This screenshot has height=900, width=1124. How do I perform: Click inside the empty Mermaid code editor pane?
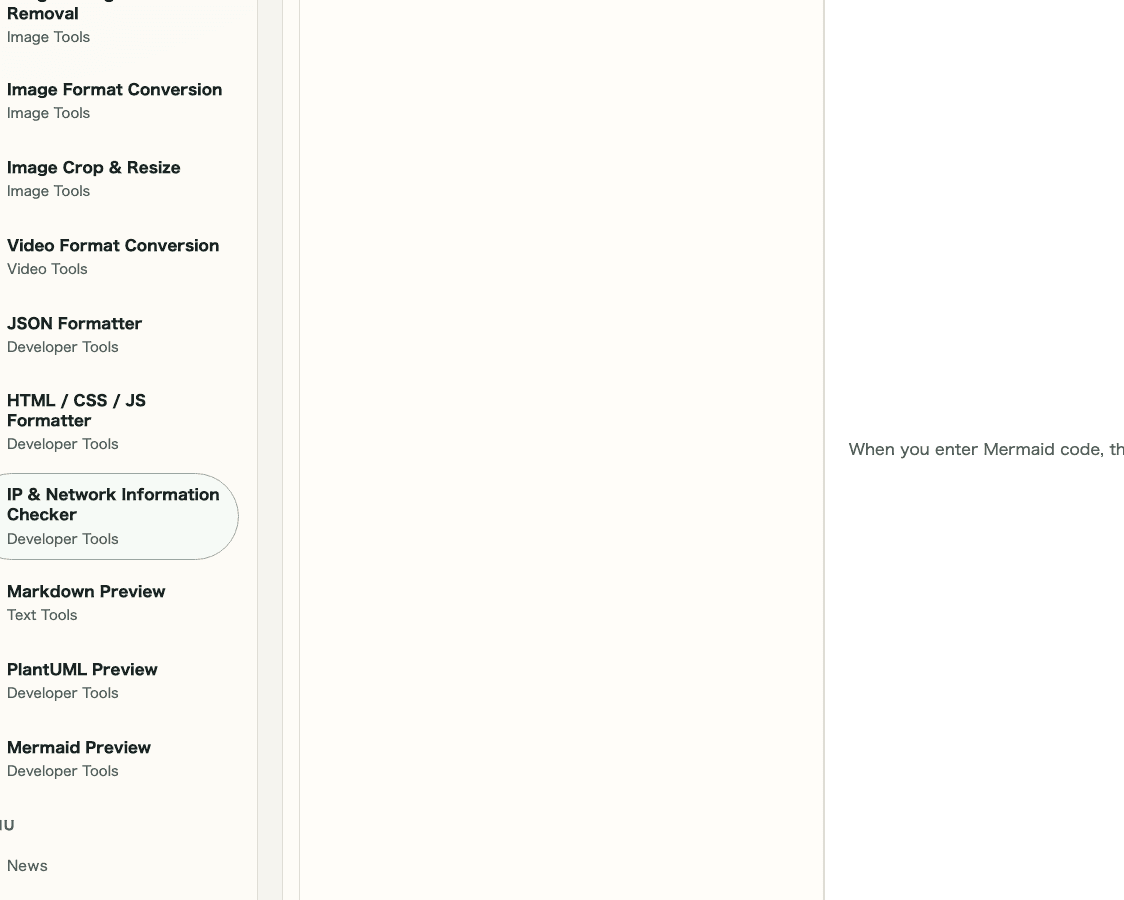(x=560, y=450)
